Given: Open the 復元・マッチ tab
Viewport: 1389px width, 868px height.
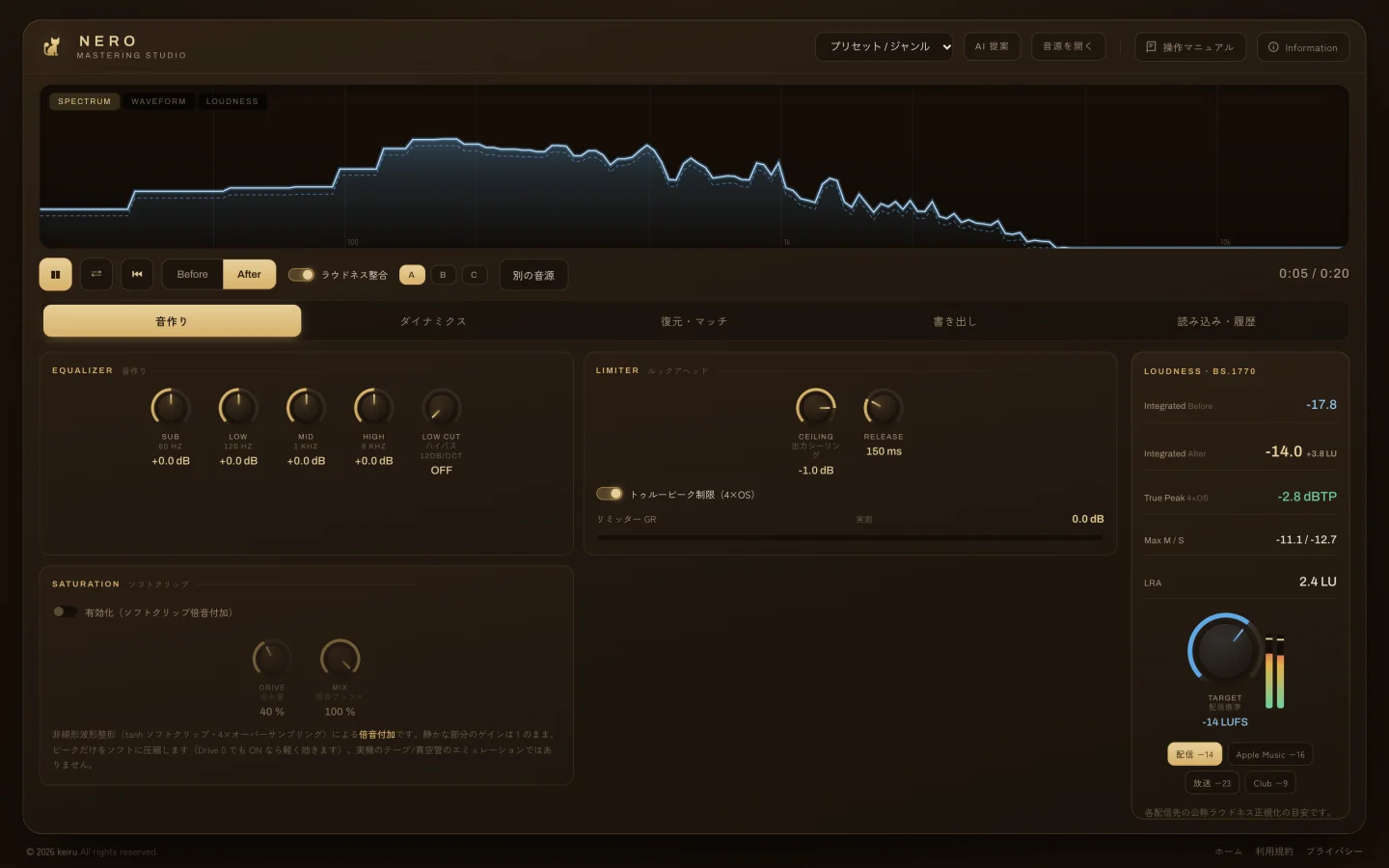Looking at the screenshot, I should pyautogui.click(x=694, y=321).
